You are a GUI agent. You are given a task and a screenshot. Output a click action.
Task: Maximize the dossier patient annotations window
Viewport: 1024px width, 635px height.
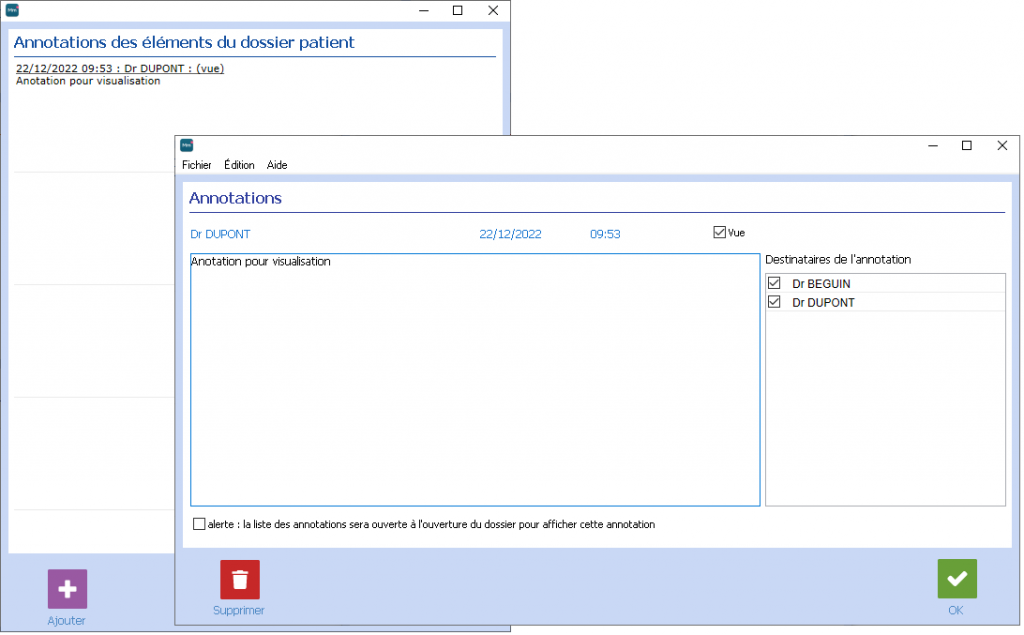coord(458,10)
